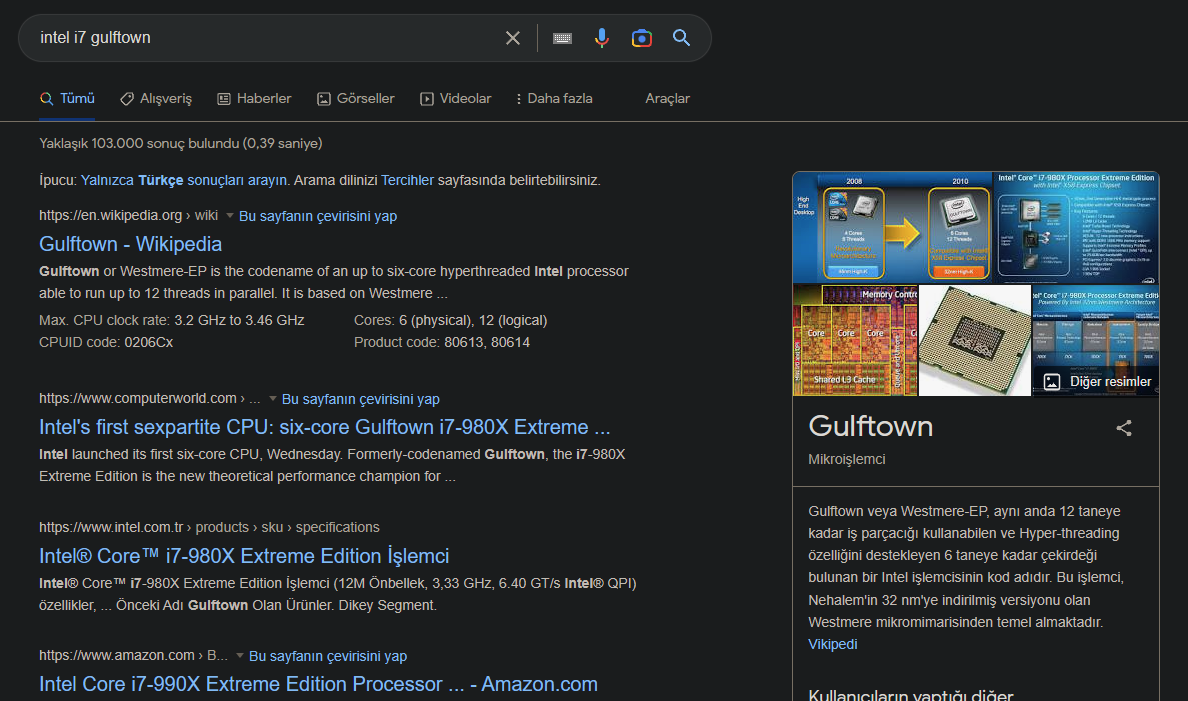Switch to the Haberler tab
Viewport: 1188px width, 701px height.
tap(255, 99)
